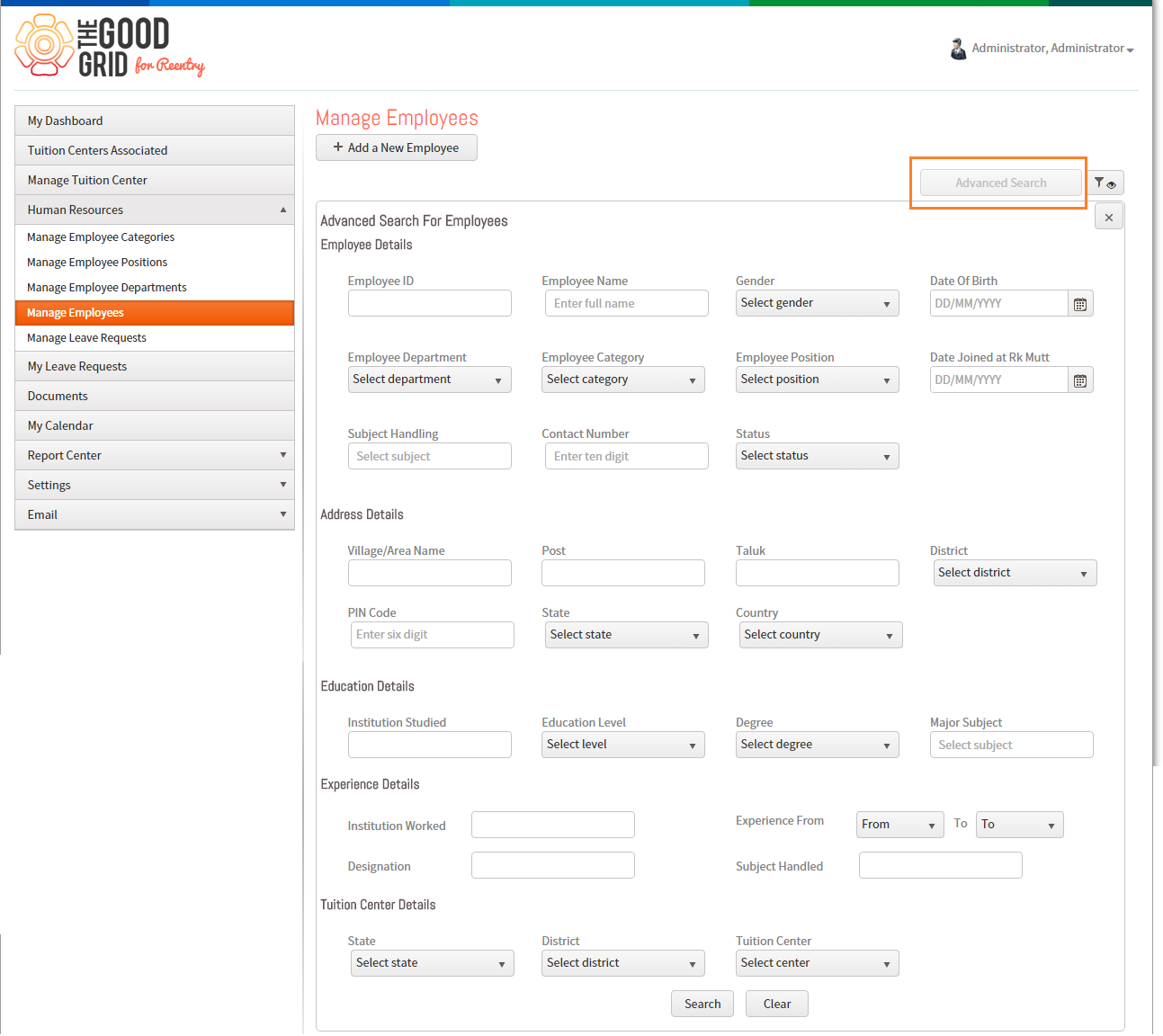Open Manage Employee Categories

tap(155, 237)
